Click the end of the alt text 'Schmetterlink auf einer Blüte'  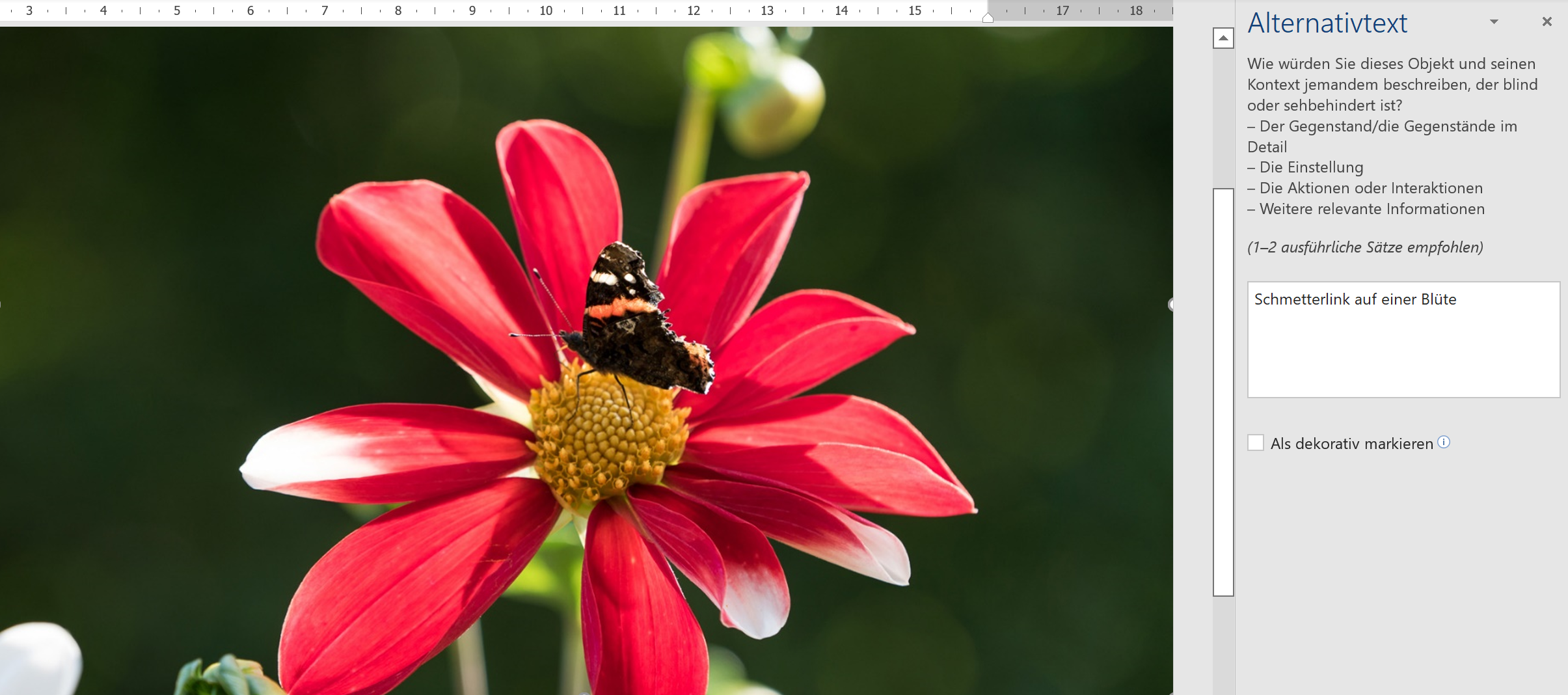tap(1456, 299)
